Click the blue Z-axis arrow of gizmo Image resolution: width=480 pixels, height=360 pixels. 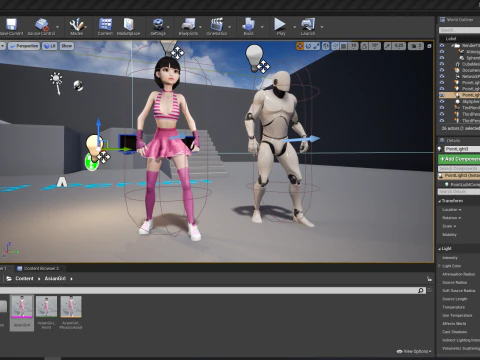(99, 128)
